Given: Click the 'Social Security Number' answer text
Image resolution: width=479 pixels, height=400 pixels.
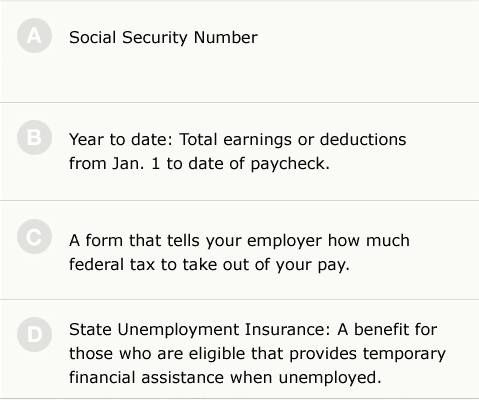Looking at the screenshot, I should pyautogui.click(x=163, y=37).
